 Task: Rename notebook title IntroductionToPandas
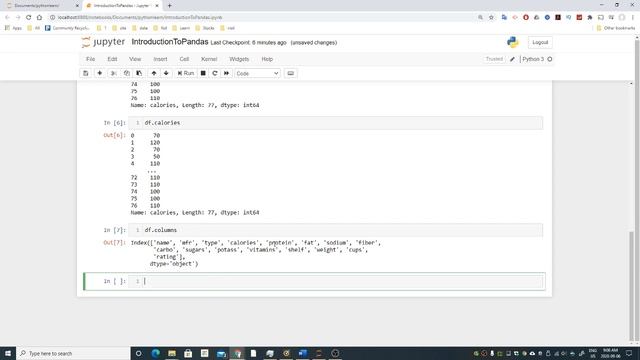click(x=170, y=42)
